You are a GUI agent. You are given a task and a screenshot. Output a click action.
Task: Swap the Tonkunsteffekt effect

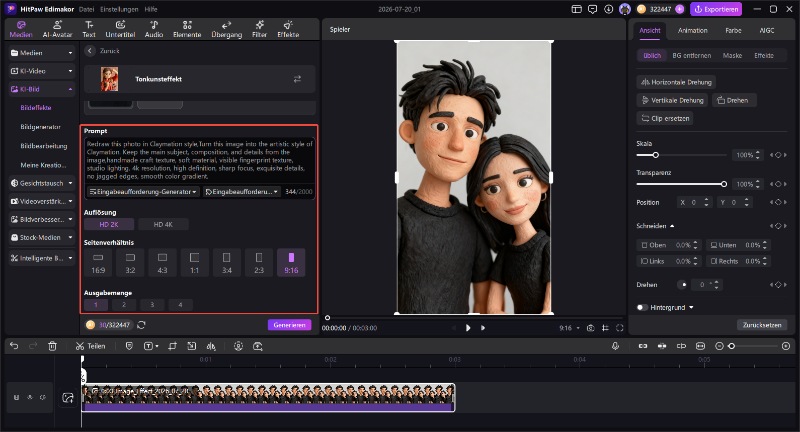[x=297, y=79]
